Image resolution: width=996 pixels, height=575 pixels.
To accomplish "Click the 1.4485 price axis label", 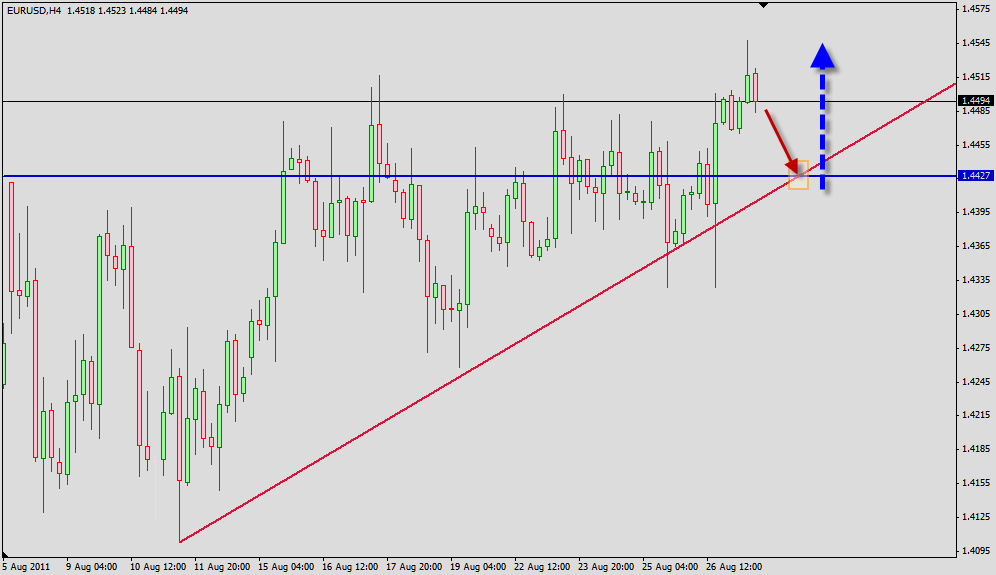I will (976, 111).
